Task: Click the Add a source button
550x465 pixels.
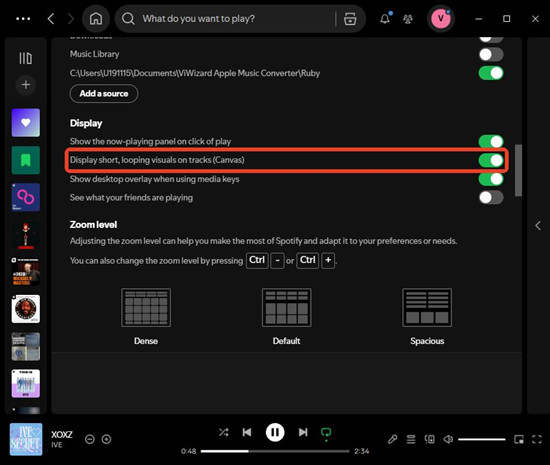Action: point(104,94)
